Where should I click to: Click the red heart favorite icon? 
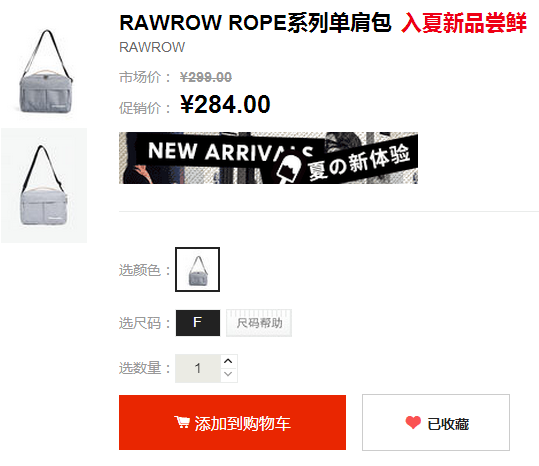pyautogui.click(x=413, y=422)
